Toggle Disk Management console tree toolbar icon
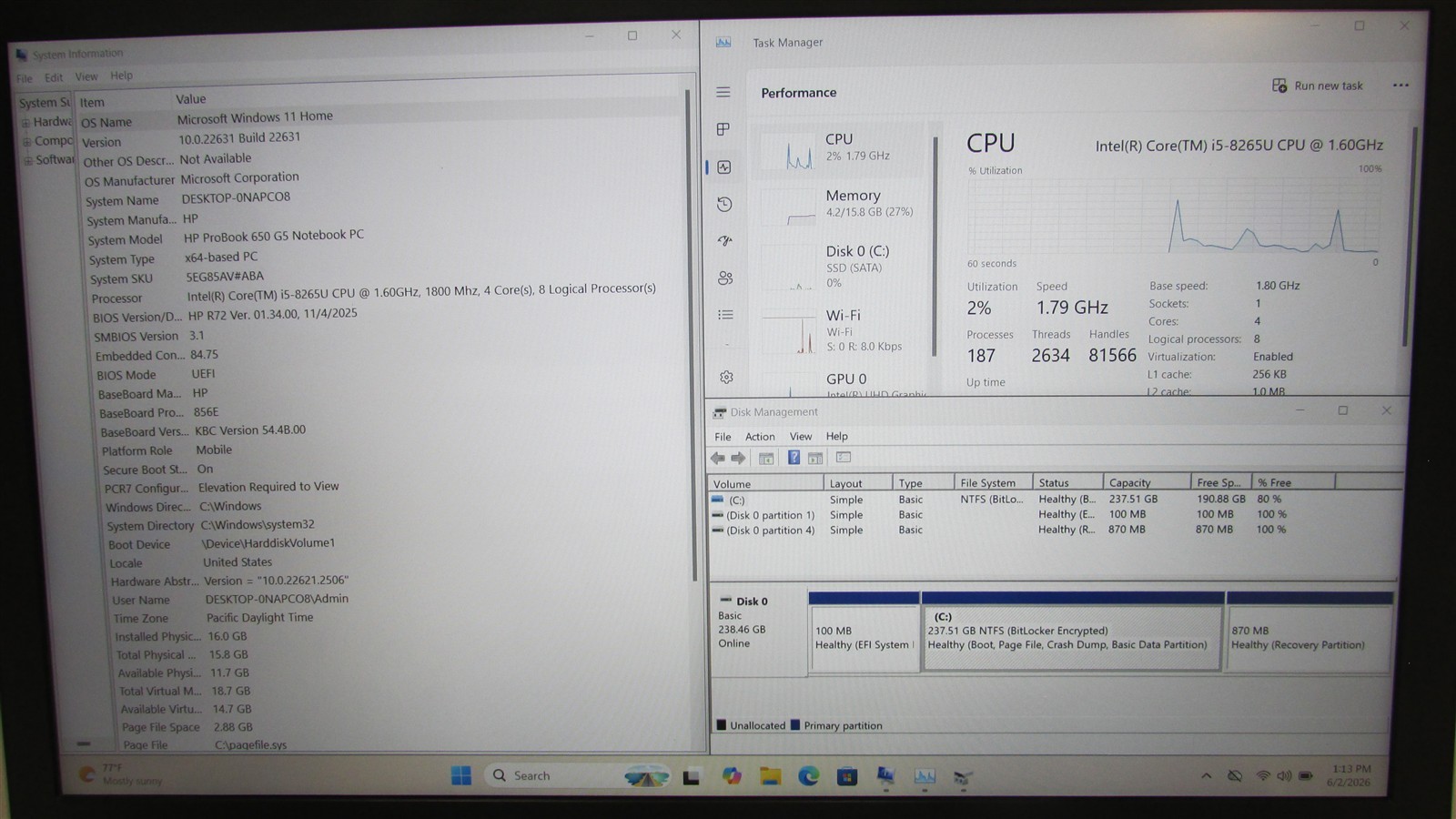1456x819 pixels. pos(766,458)
